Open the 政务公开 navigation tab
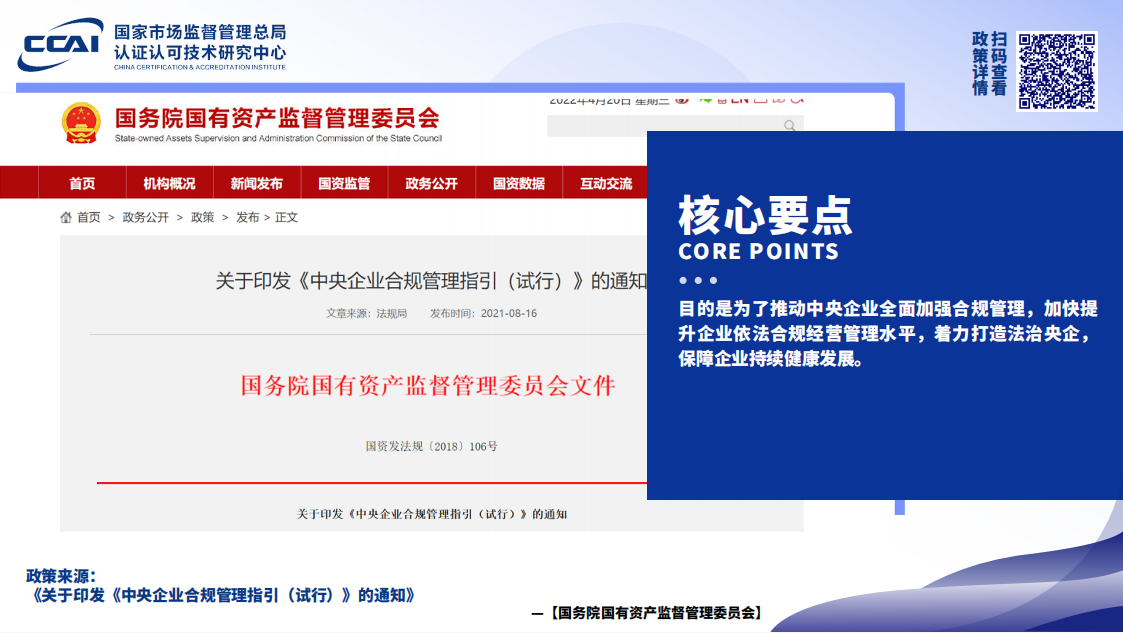Screen dimensions: 1123x633 tap(431, 183)
